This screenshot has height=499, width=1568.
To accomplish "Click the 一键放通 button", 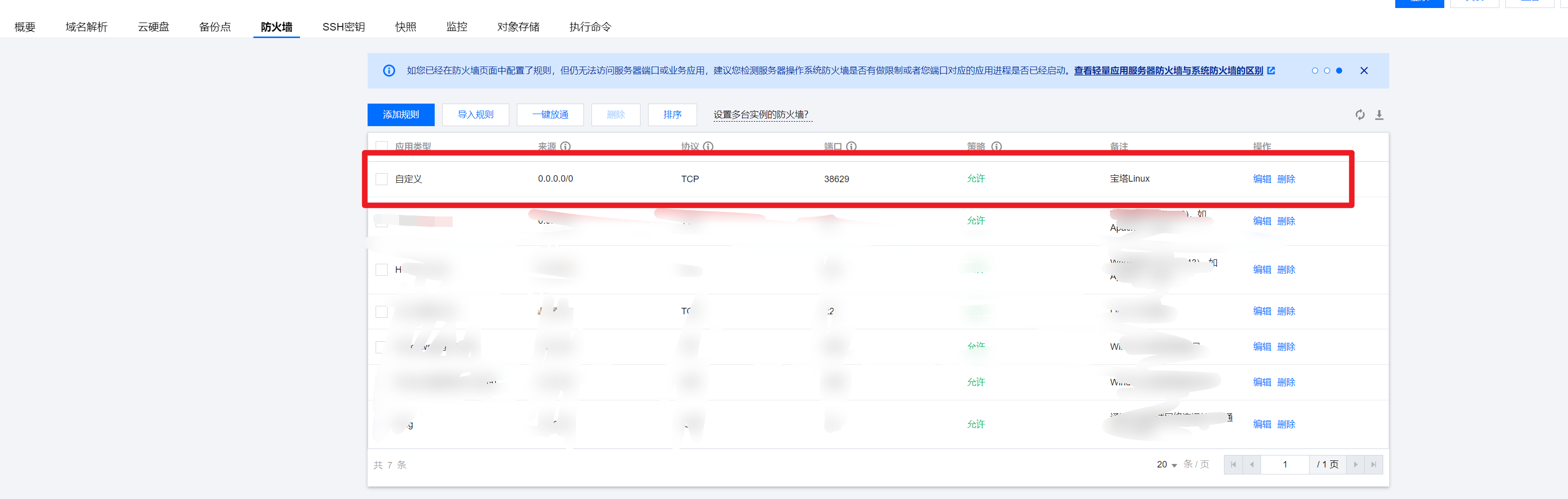I will click(550, 115).
